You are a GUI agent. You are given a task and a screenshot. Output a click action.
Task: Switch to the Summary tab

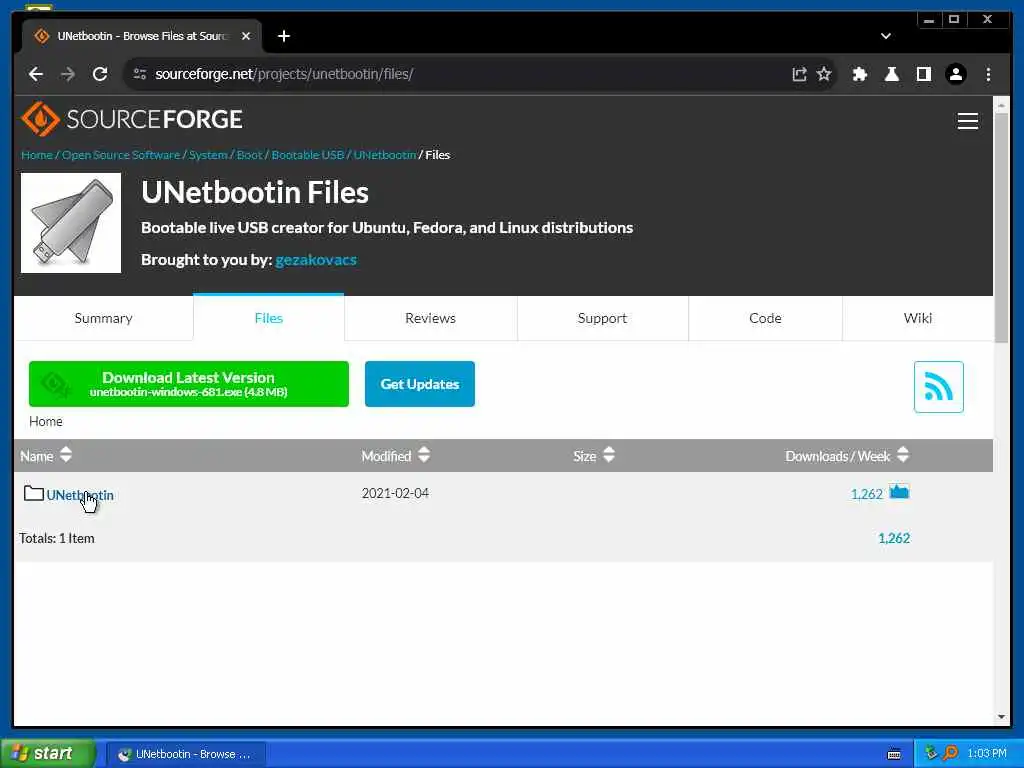(103, 318)
